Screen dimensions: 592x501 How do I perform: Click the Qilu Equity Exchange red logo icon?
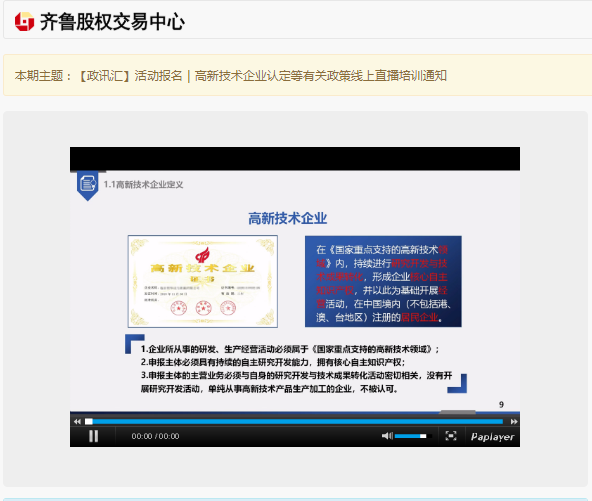click(24, 22)
